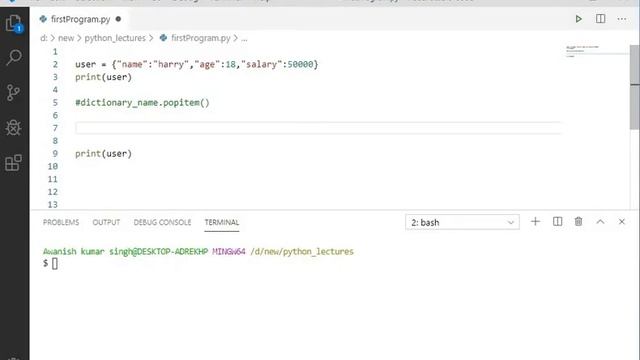
Task: Switch to the PROBLEMS tab
Action: (x=61, y=222)
